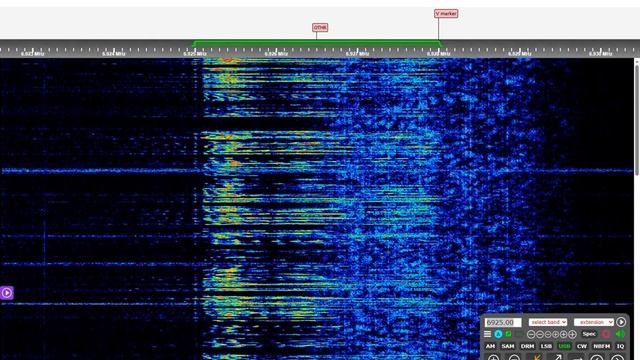Open the extension dropdown
This screenshot has width=640, height=360.
click(593, 322)
